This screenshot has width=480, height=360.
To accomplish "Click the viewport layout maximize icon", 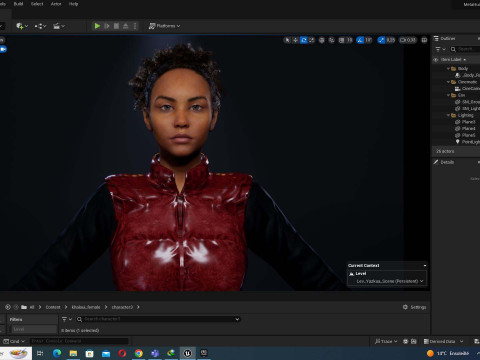I will [424, 40].
